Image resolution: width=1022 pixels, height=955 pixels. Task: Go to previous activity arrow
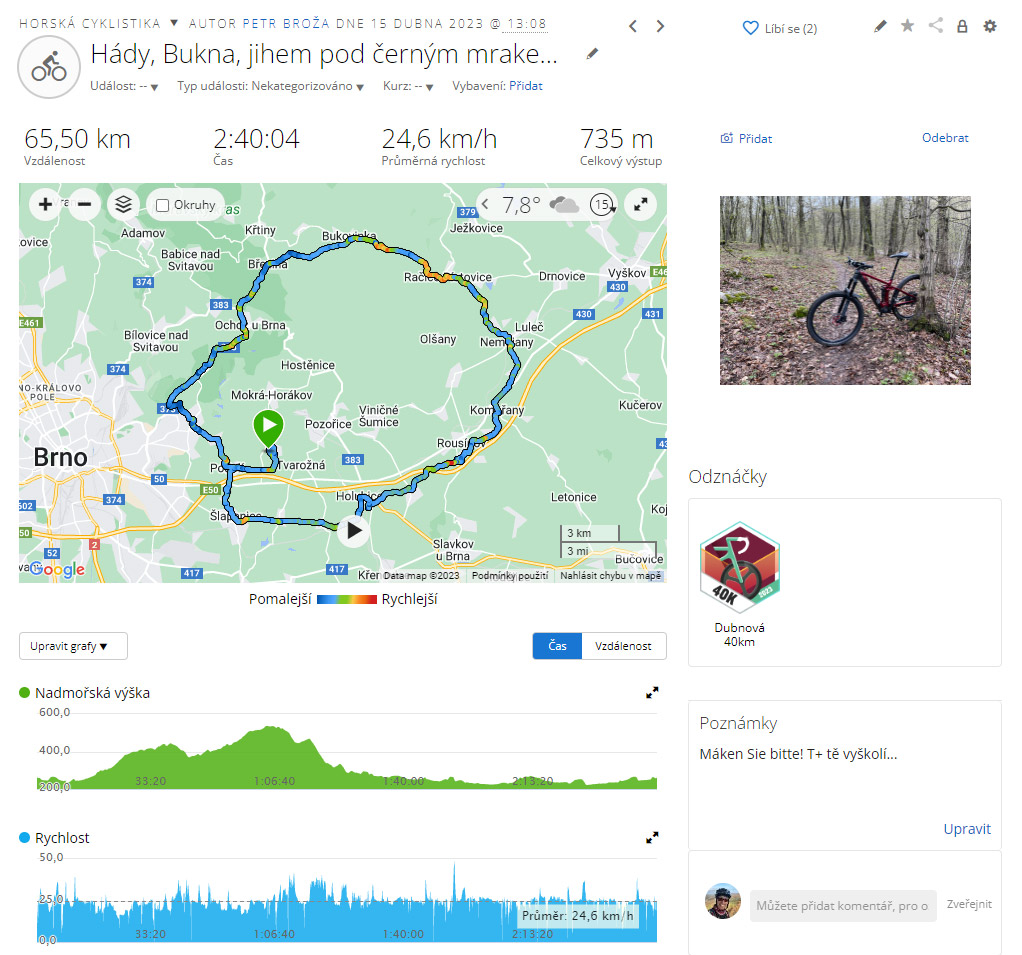632,26
